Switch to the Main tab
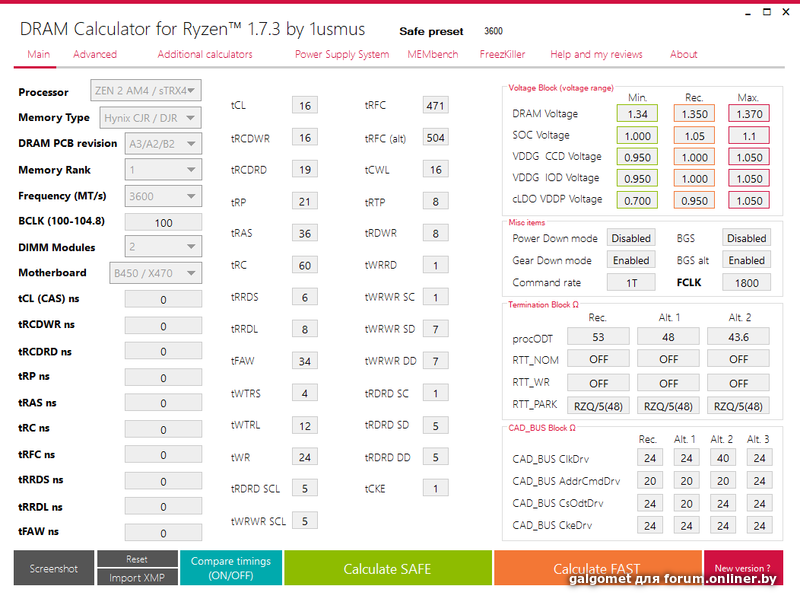 point(39,55)
